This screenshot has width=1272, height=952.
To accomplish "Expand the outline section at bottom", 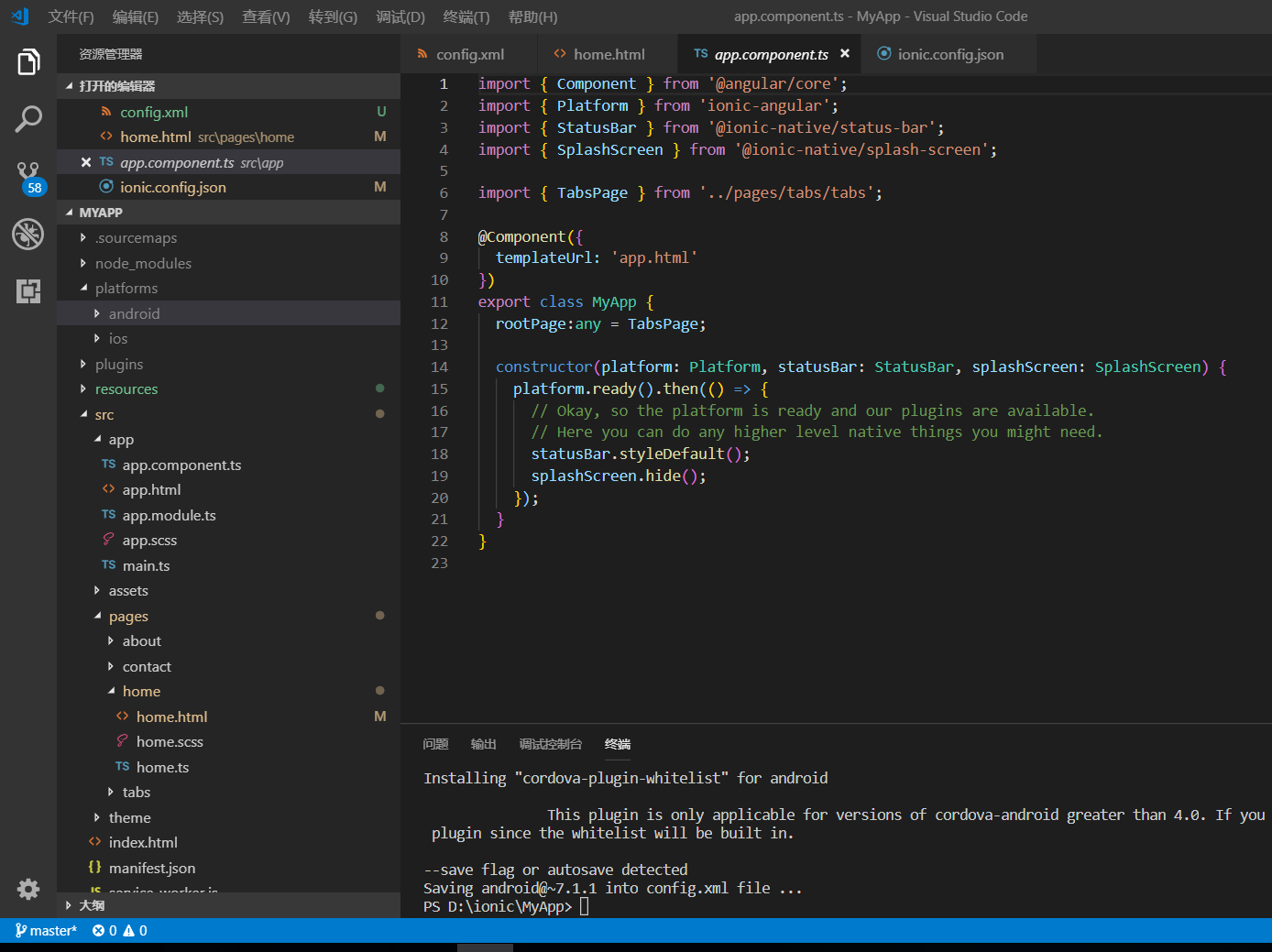I will tap(92, 905).
